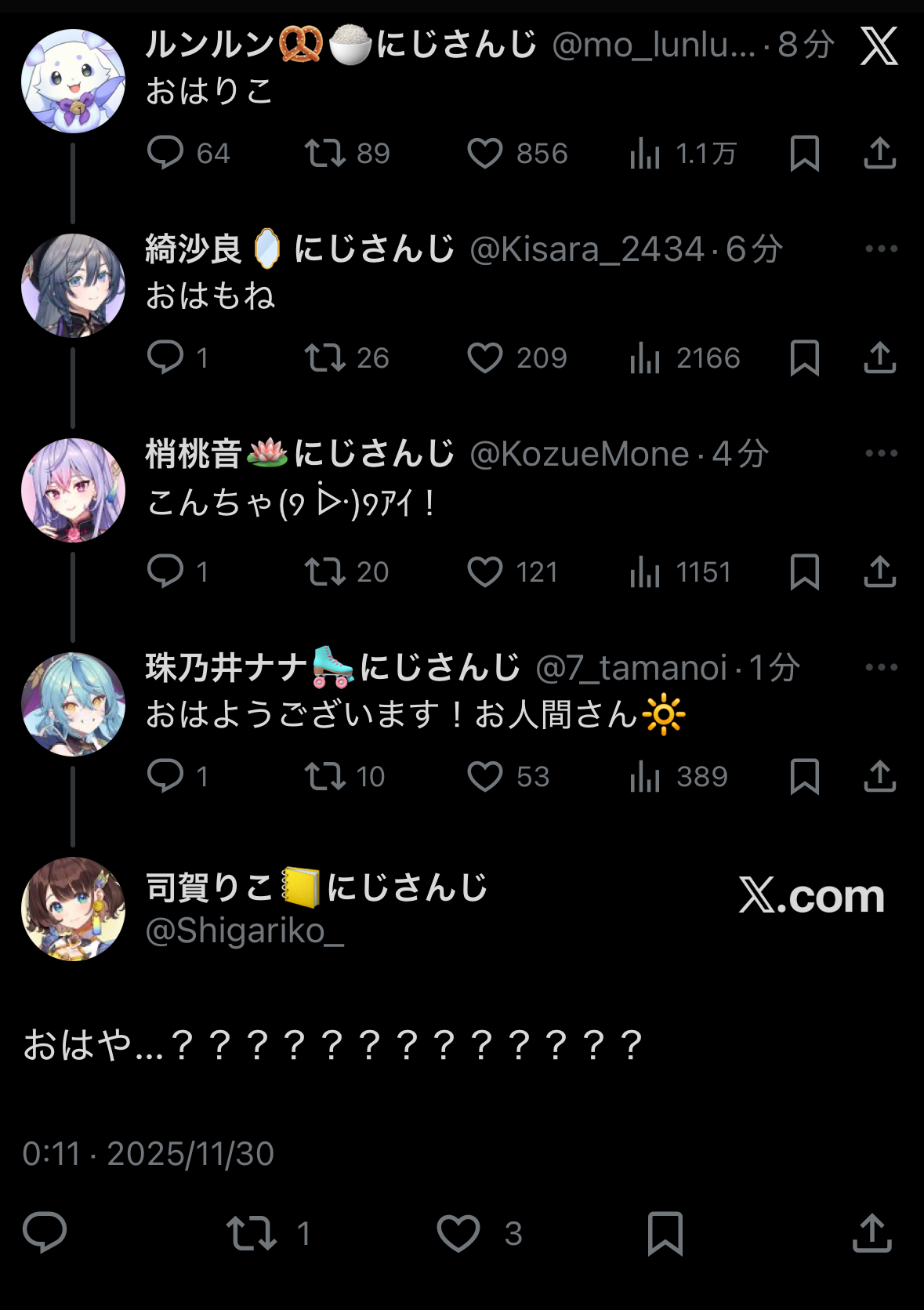This screenshot has width=924, height=1310.
Task: Open @KozueMone profile handle
Action: pos(579,454)
